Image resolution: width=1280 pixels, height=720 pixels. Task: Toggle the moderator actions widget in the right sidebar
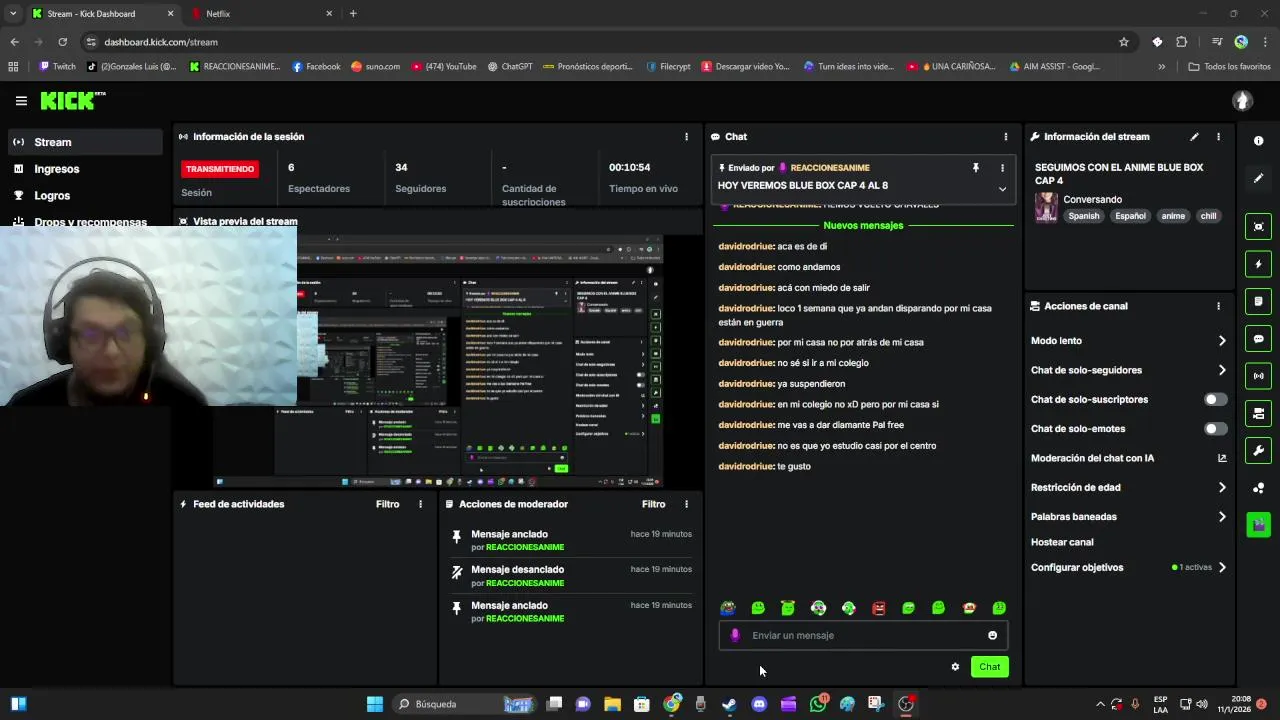(x=1258, y=413)
